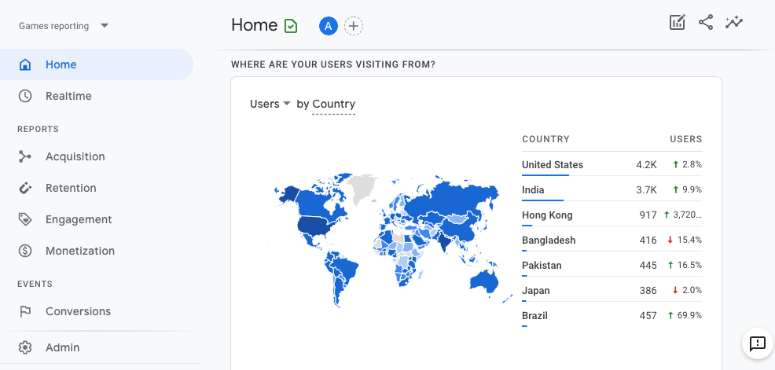
Task: Click the share icon
Action: [706, 22]
